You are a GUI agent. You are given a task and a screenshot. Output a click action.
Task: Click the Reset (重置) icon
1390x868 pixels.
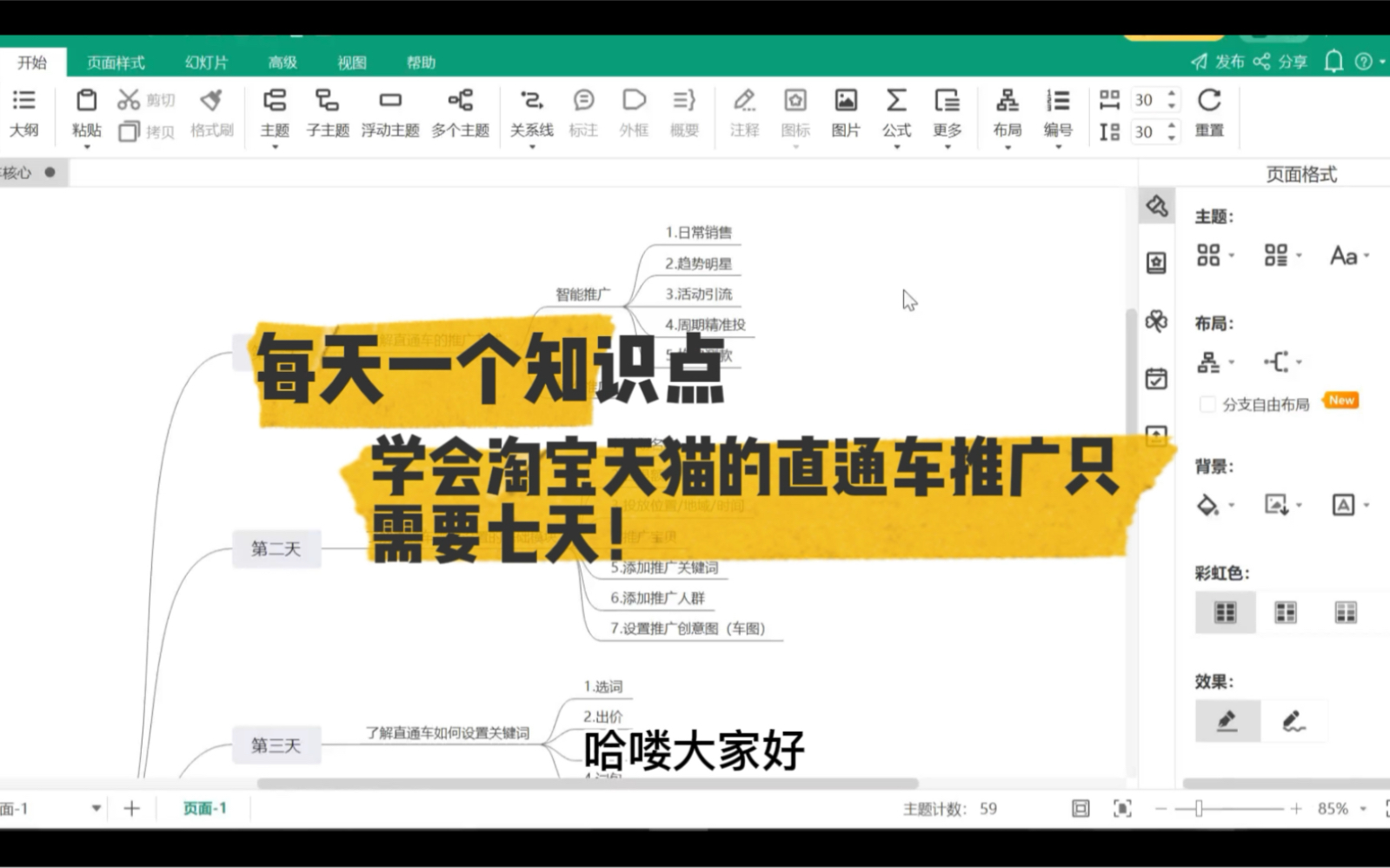pyautogui.click(x=1209, y=100)
